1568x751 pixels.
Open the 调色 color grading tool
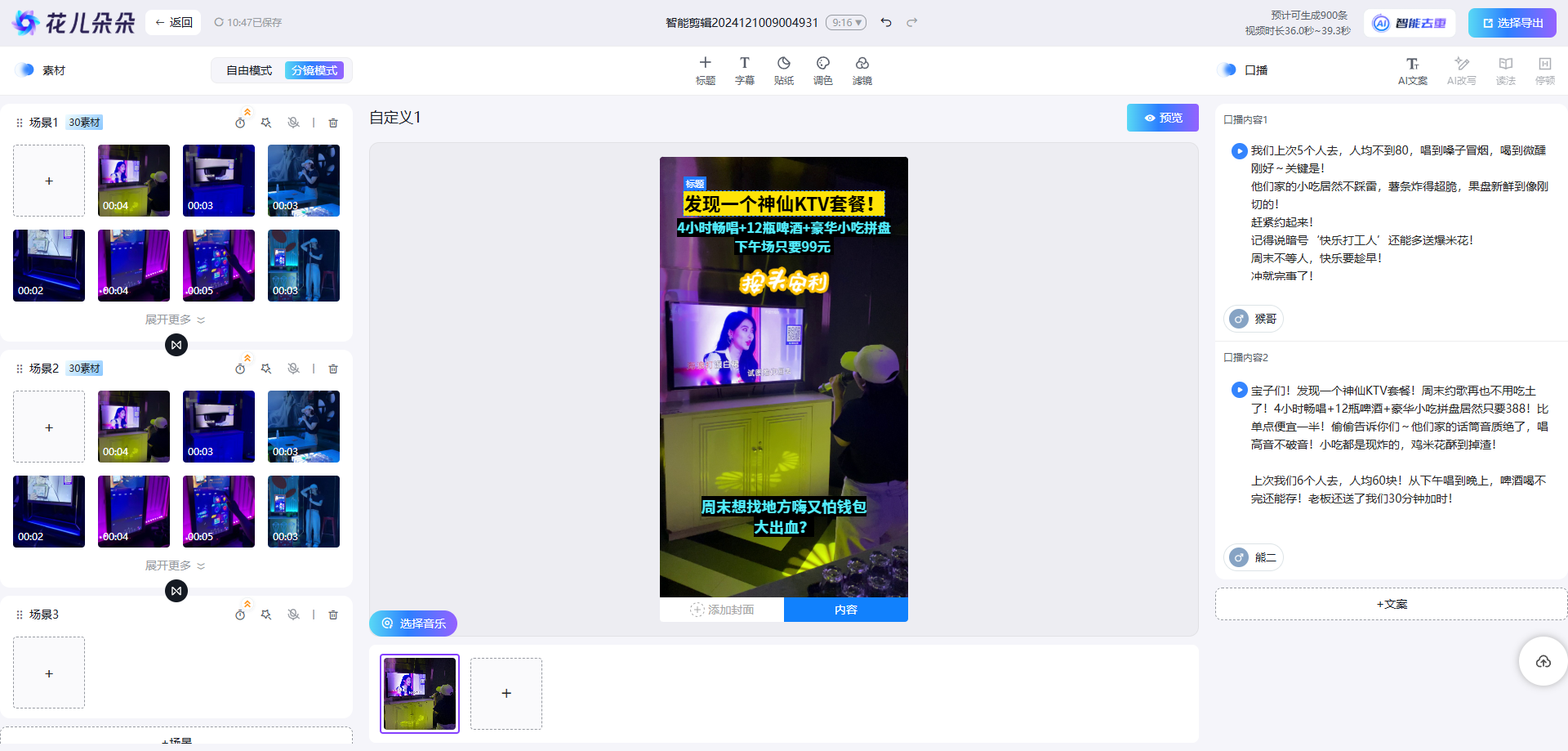[822, 69]
